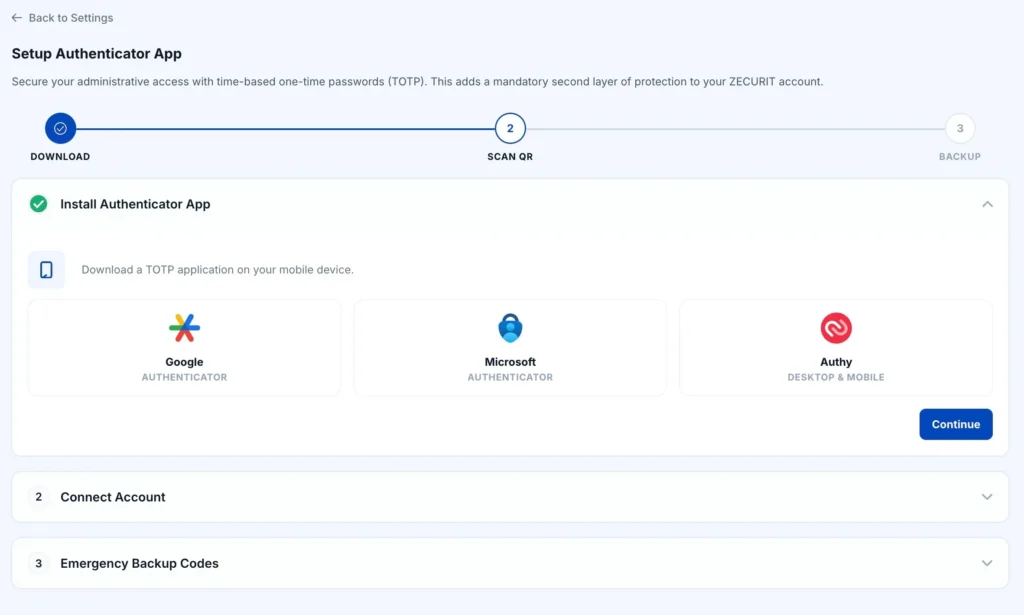The width and height of the screenshot is (1024, 615).
Task: Choose the Microsoft Authenticator logo
Action: click(x=510, y=328)
